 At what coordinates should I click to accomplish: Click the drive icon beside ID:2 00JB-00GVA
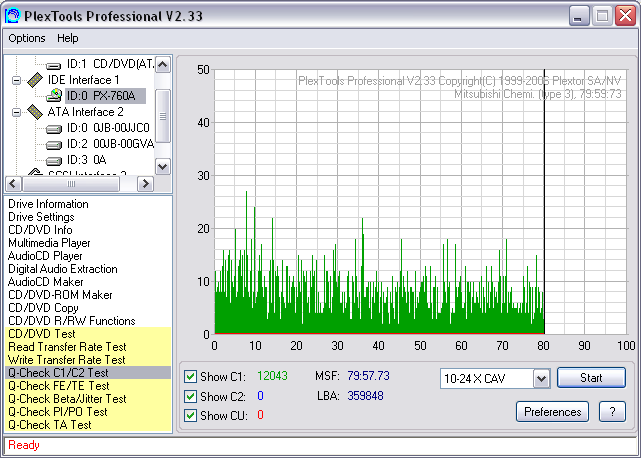(x=54, y=145)
